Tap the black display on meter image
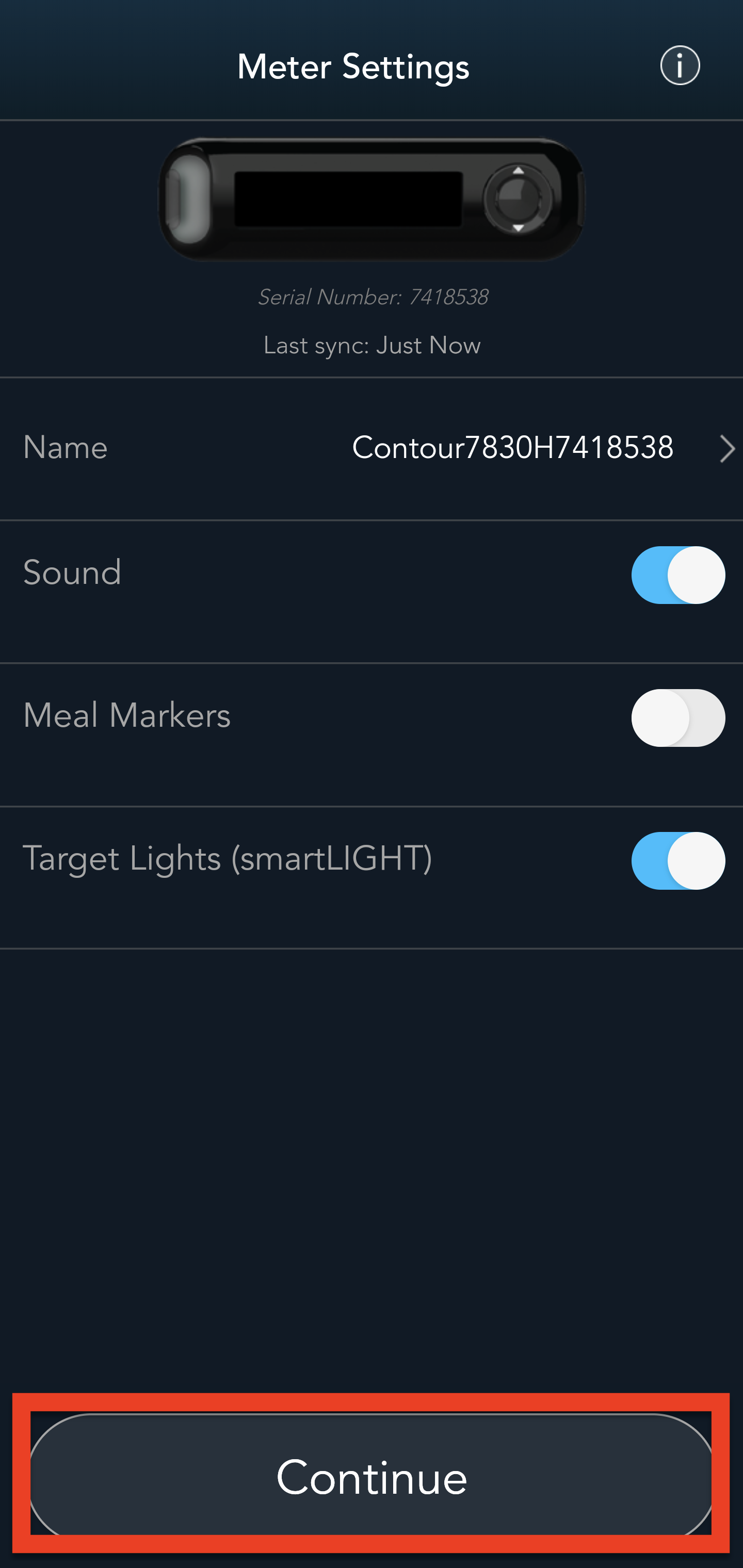 (x=348, y=199)
